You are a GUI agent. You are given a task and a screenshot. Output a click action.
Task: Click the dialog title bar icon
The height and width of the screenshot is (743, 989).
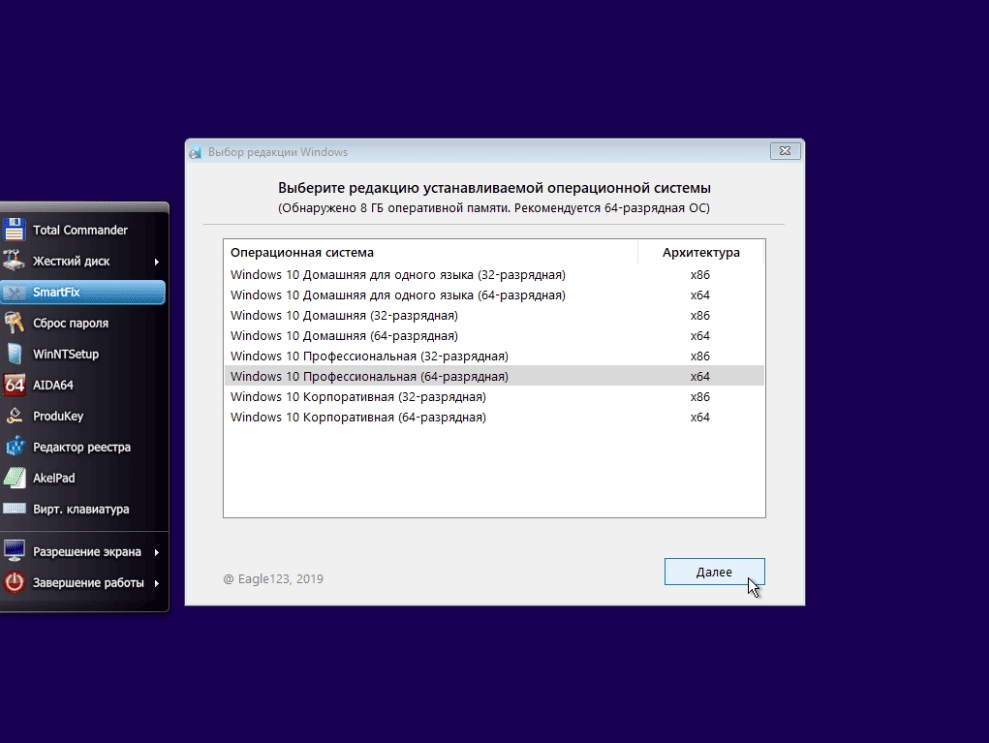point(196,152)
